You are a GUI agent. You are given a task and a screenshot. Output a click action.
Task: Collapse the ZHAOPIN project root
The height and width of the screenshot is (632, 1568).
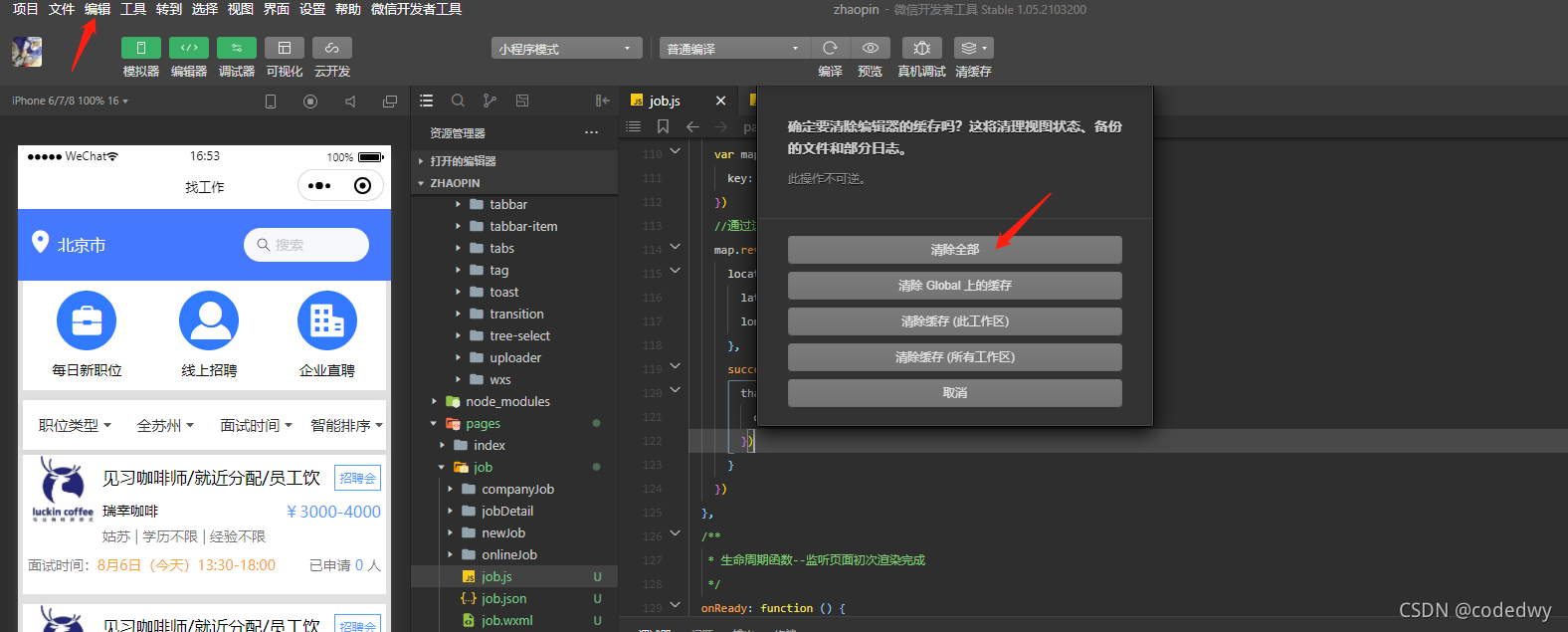coord(514,183)
